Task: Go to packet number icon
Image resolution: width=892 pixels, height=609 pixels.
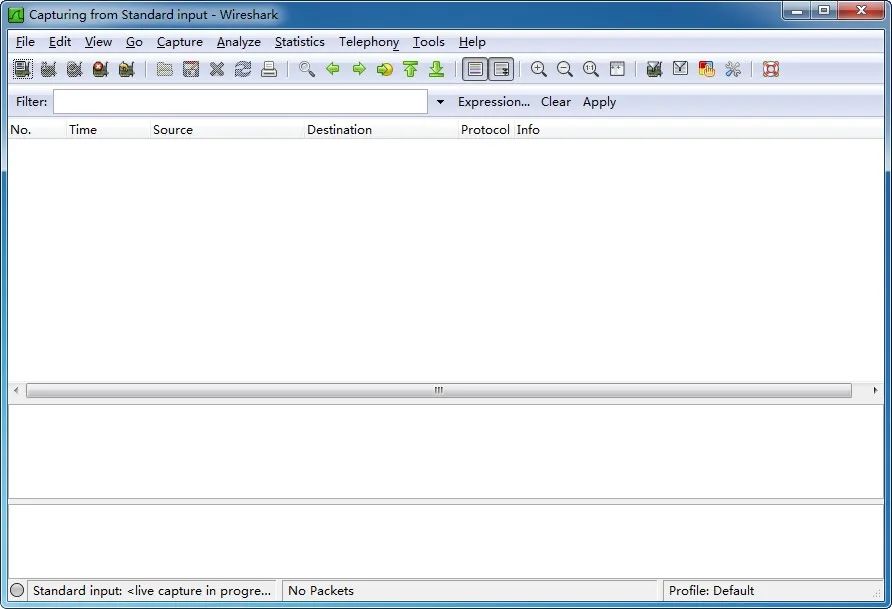Action: (x=385, y=69)
